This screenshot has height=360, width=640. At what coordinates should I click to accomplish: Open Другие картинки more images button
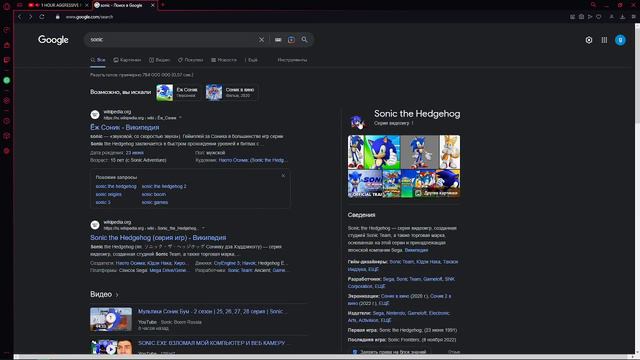point(436,193)
